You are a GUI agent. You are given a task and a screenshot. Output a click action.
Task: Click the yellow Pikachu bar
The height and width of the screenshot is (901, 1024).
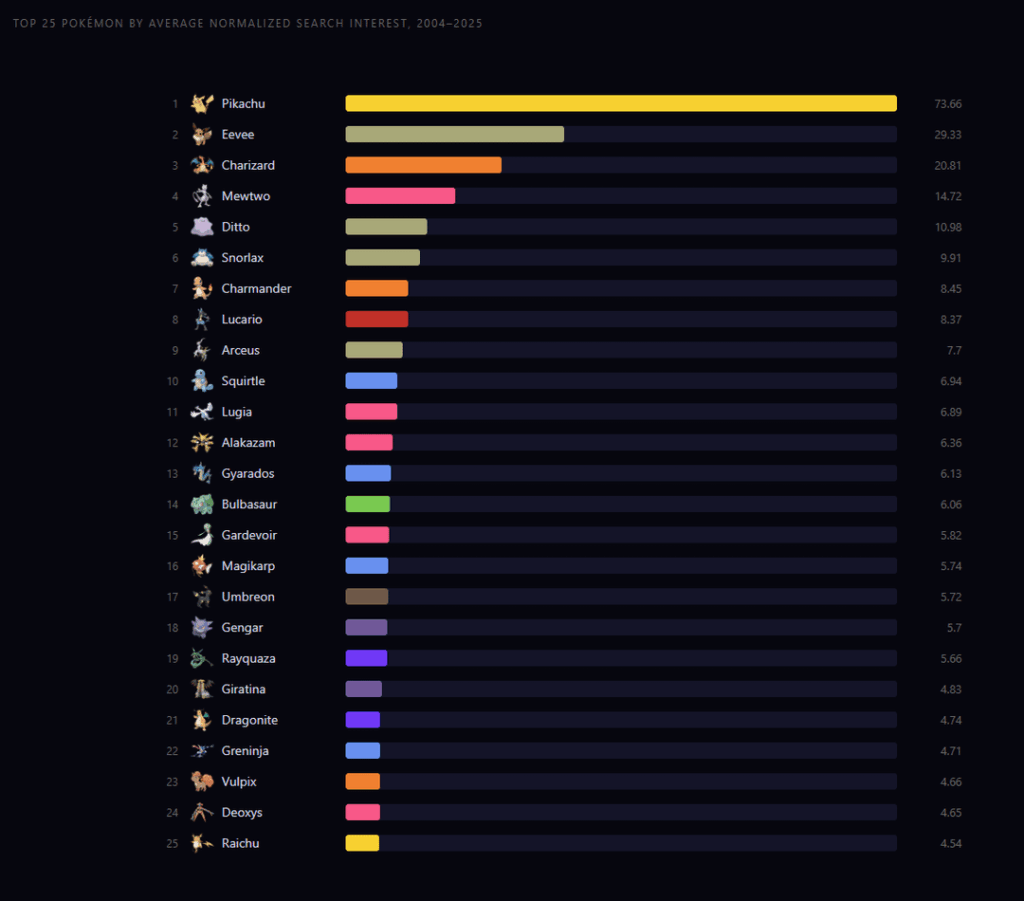(x=620, y=103)
